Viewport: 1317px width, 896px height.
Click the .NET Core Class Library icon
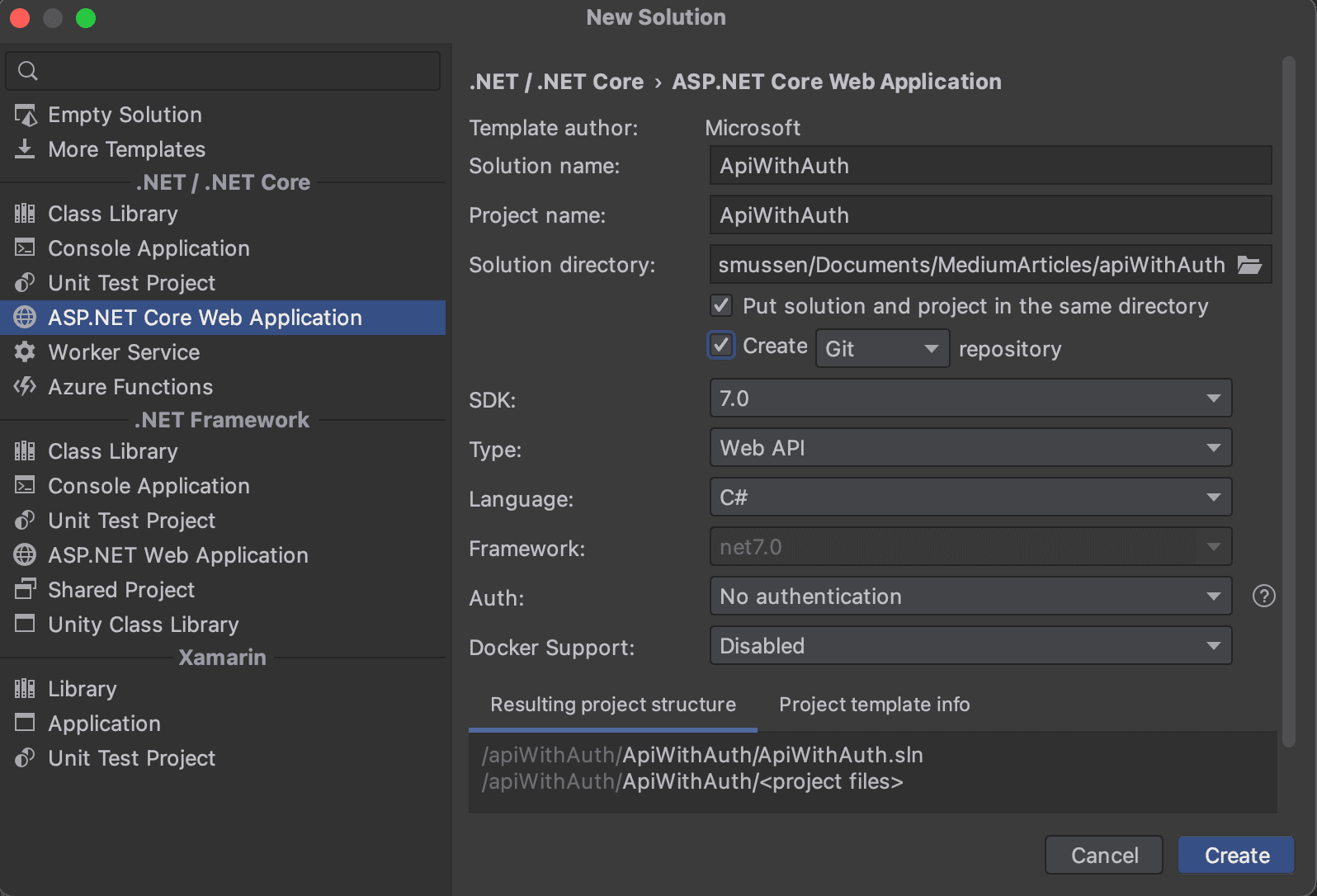tap(26, 214)
